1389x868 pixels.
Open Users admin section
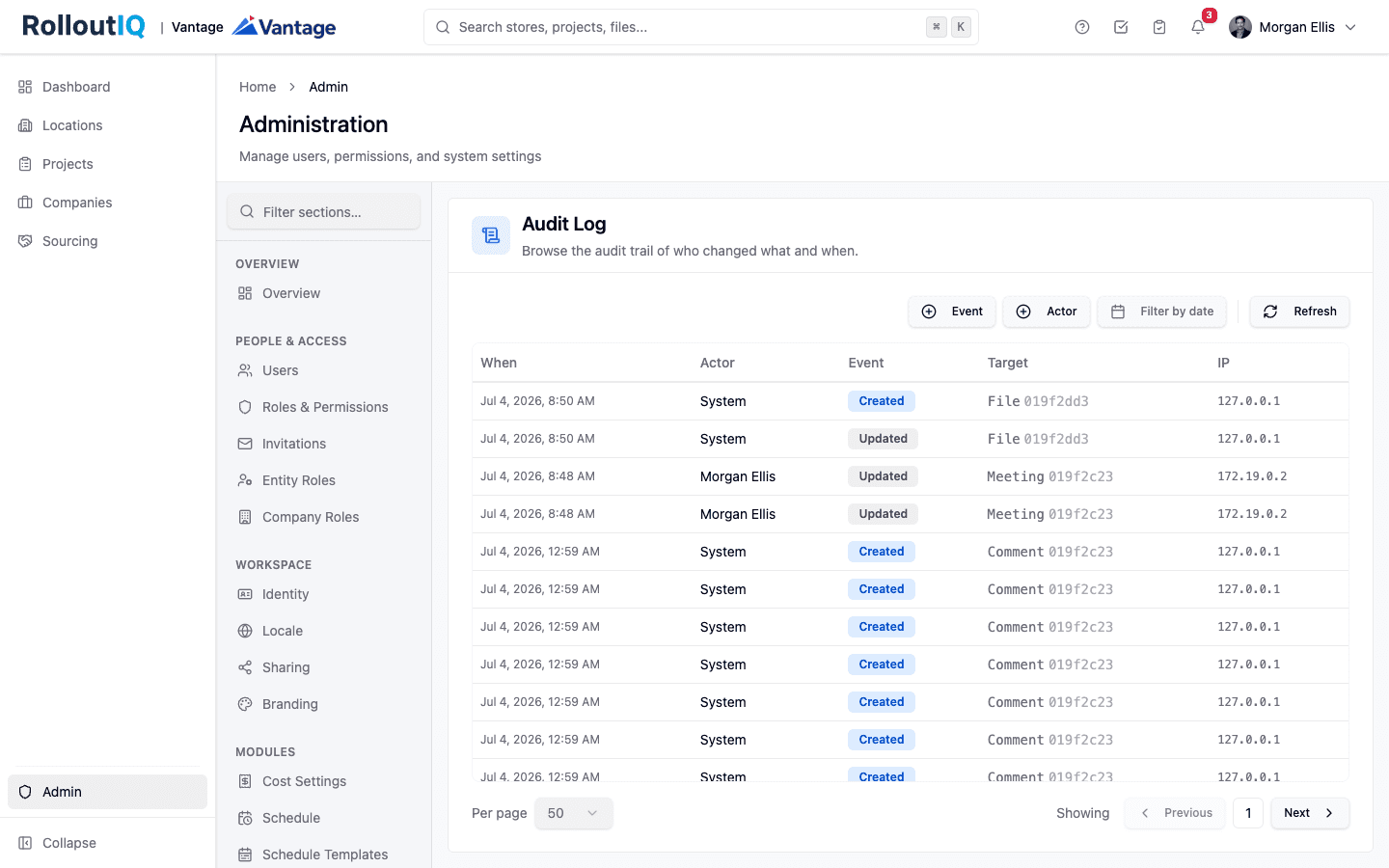(324, 370)
